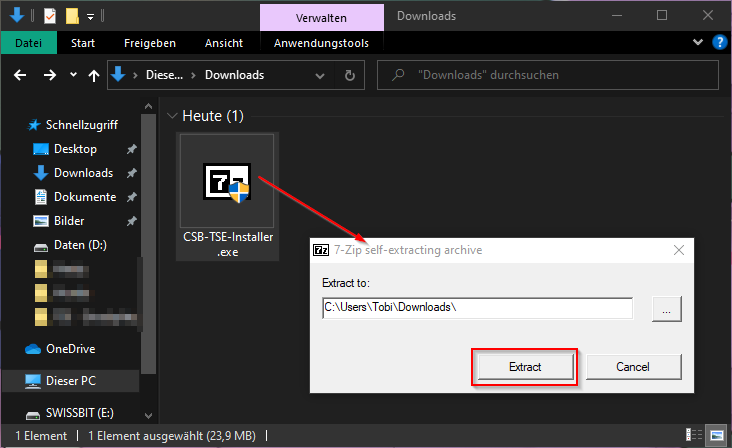Viewport: 732px width, 448px height.
Task: Cancel the 7-Zip extraction dialog
Action: point(633,367)
